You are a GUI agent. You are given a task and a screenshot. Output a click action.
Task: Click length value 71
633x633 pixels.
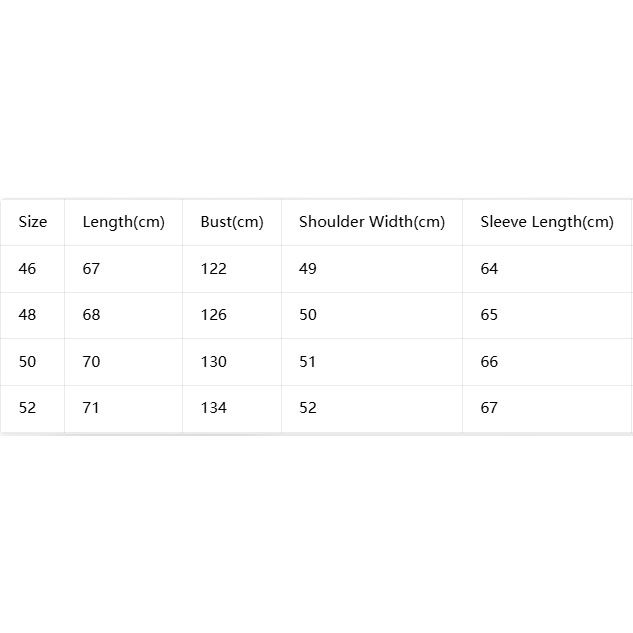tap(91, 408)
